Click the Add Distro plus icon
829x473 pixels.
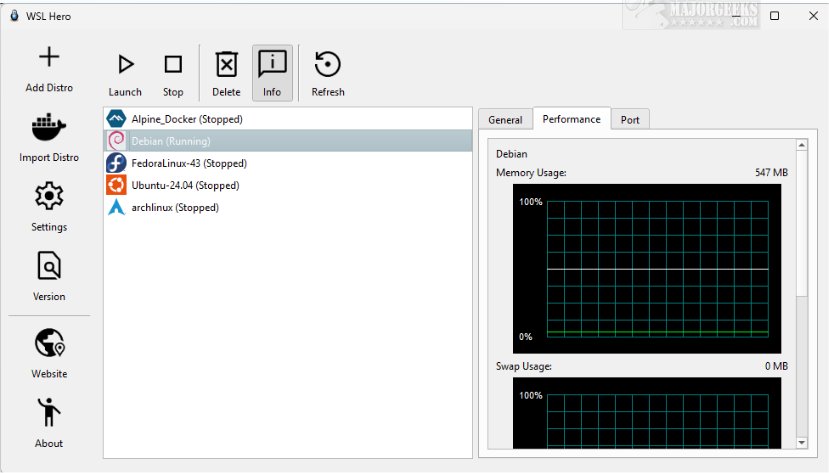coord(49,59)
